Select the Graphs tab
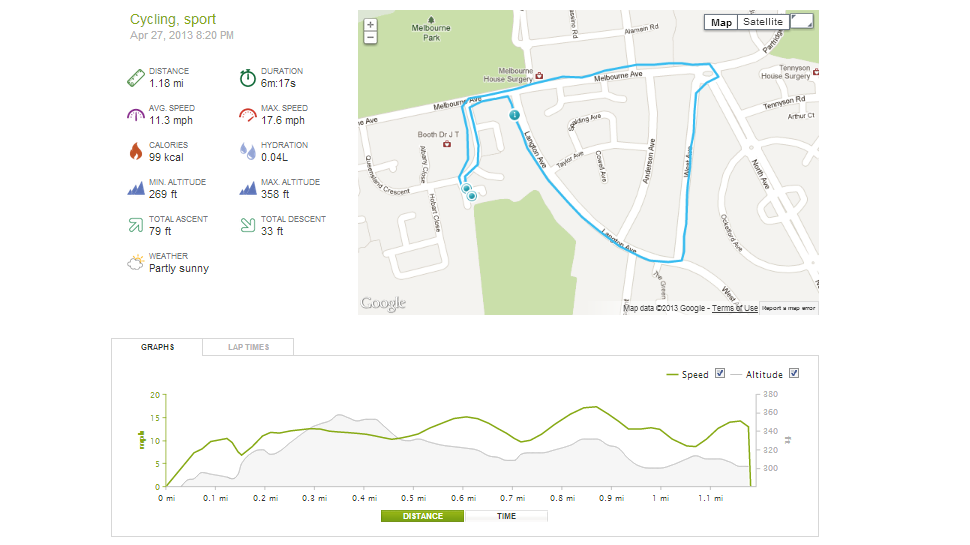The height and width of the screenshot is (545, 970). pos(157,347)
